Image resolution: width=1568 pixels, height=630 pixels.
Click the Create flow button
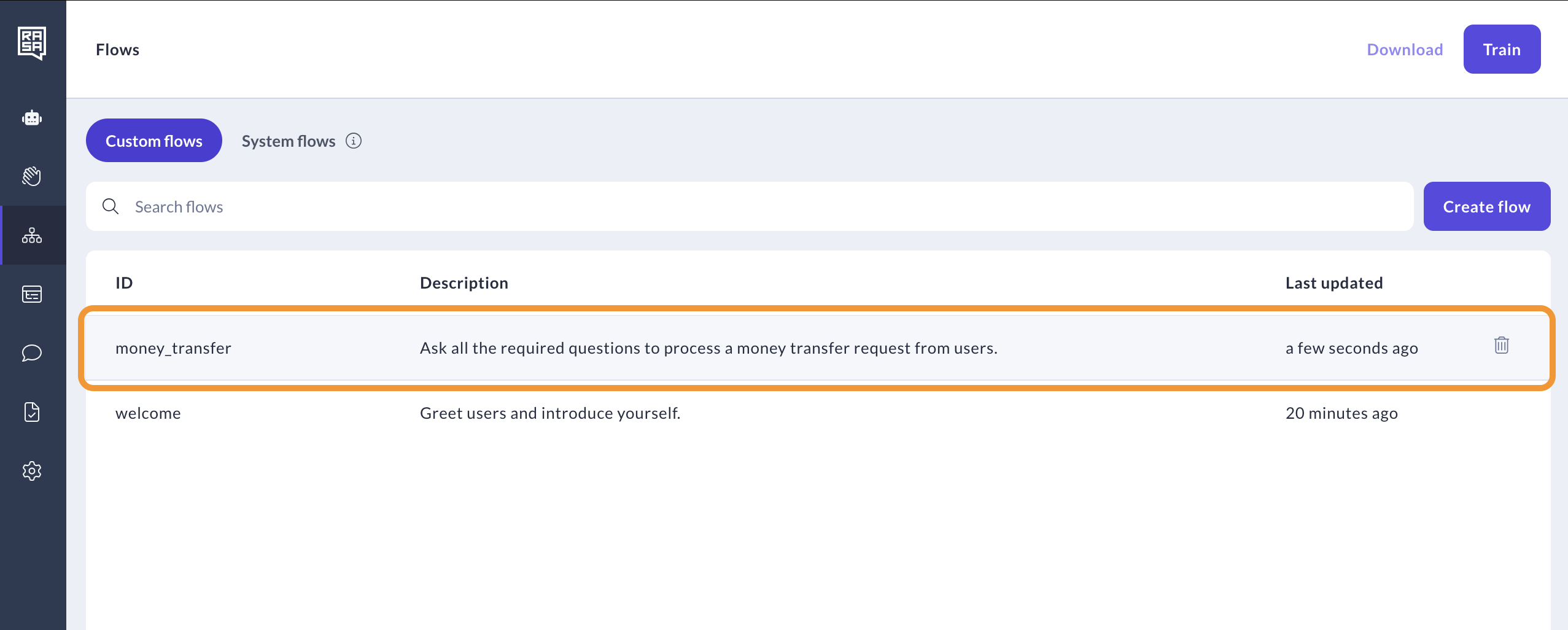[x=1487, y=206]
